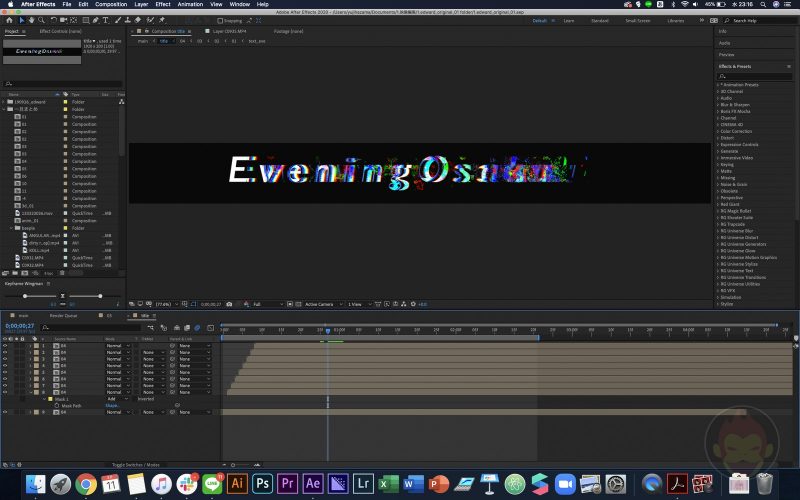Hide layer 1 using its eye icon
800x500 pixels.
[5, 345]
